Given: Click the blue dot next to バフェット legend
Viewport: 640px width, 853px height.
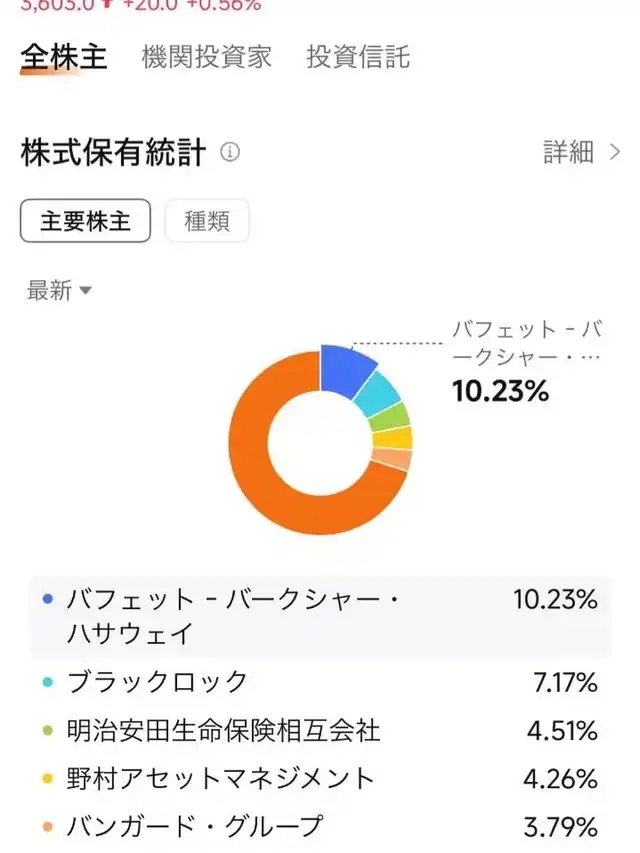Looking at the screenshot, I should point(48,600).
